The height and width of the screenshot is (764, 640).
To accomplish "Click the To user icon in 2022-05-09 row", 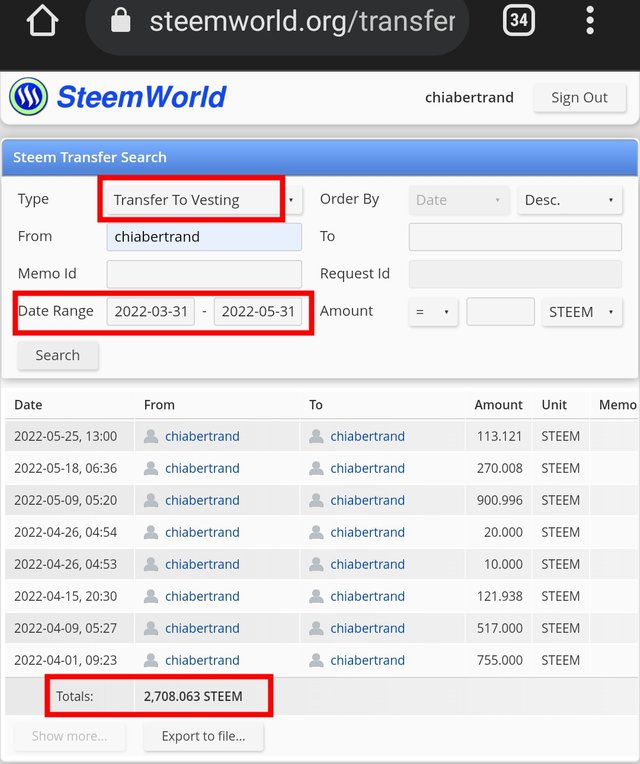I will point(316,500).
